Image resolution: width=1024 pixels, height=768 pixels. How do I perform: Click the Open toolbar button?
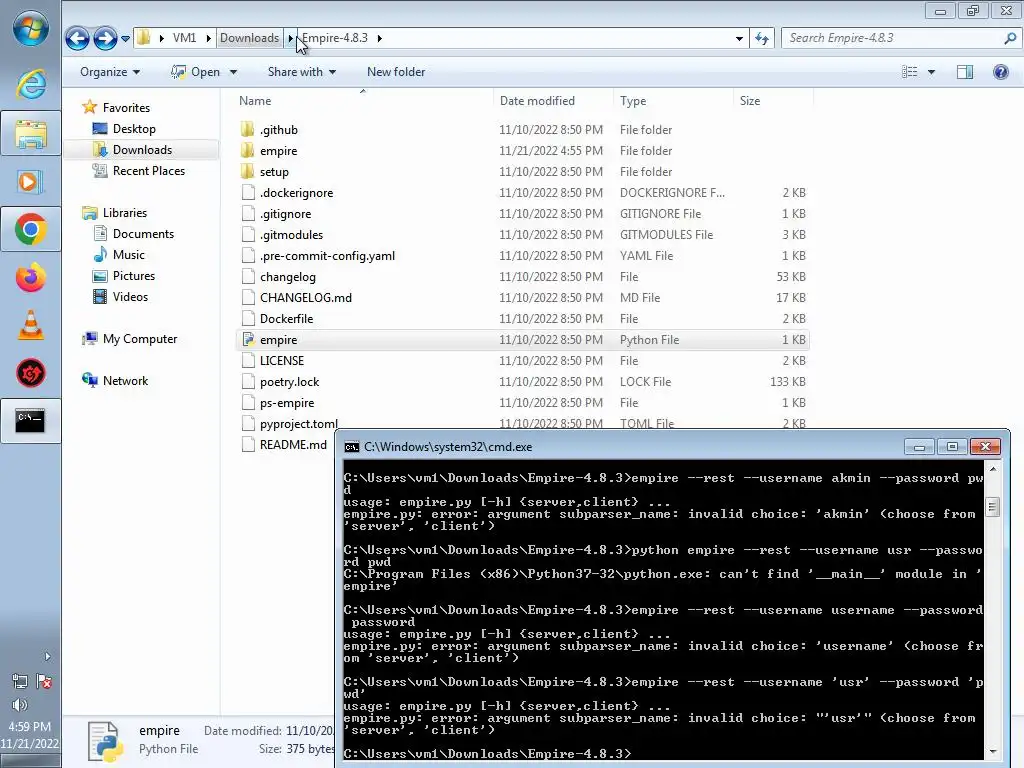(196, 72)
